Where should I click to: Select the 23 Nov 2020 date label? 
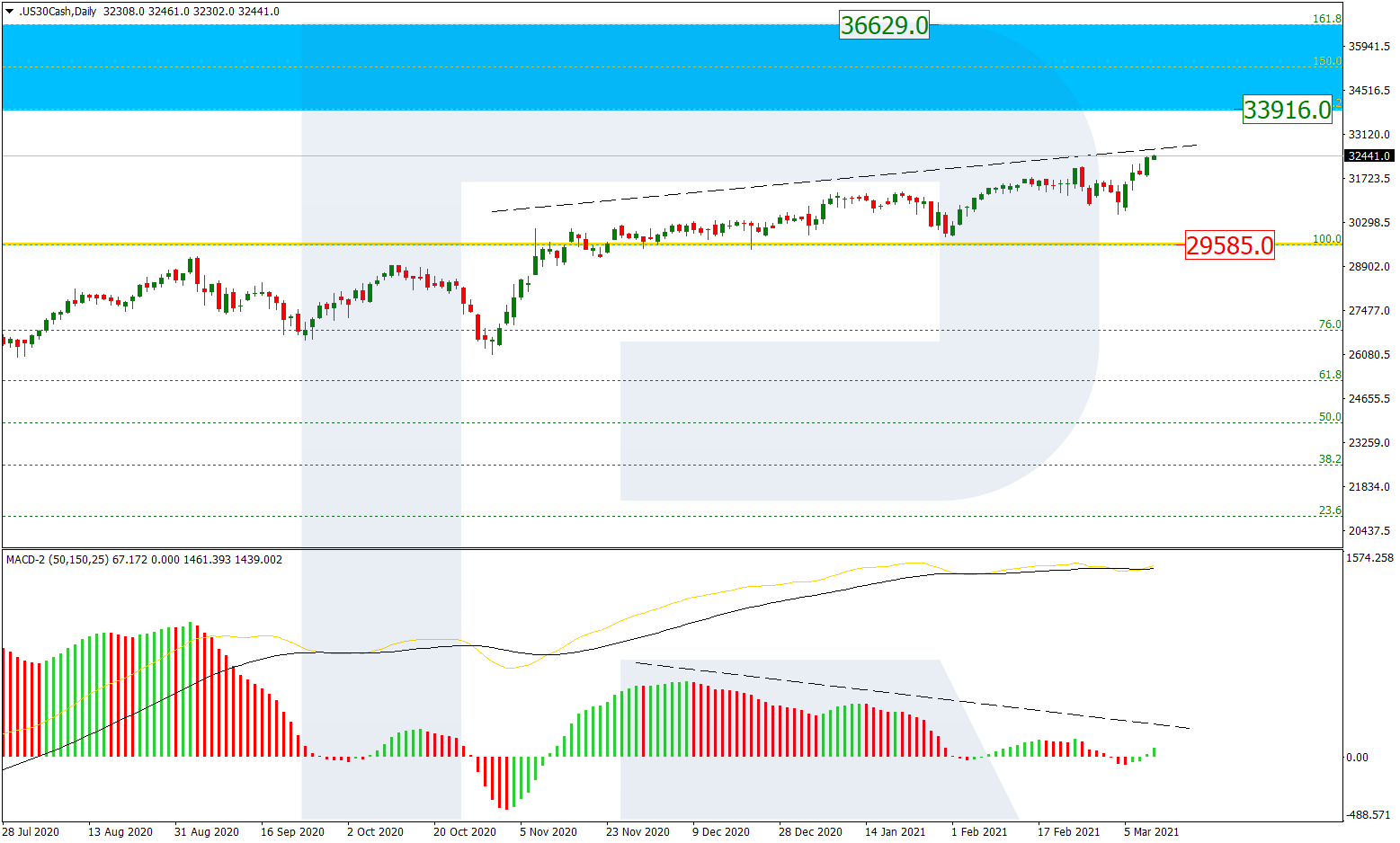(638, 832)
